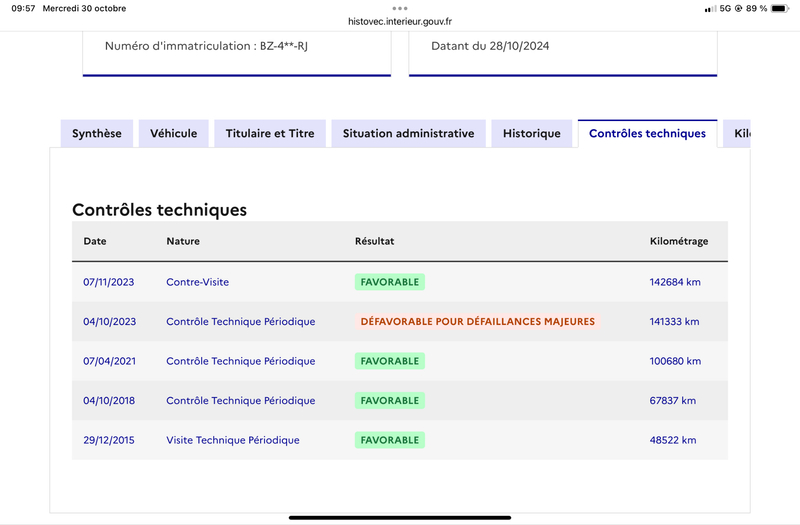
Task: Click the FAVORABLE badge for 04/10/2018
Action: [x=390, y=401]
